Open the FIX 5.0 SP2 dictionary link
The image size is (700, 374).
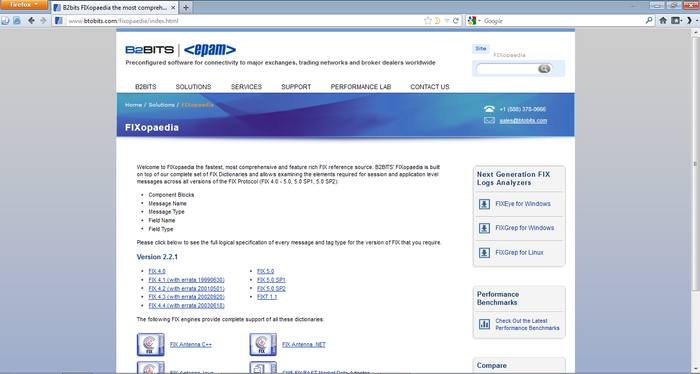271,288
